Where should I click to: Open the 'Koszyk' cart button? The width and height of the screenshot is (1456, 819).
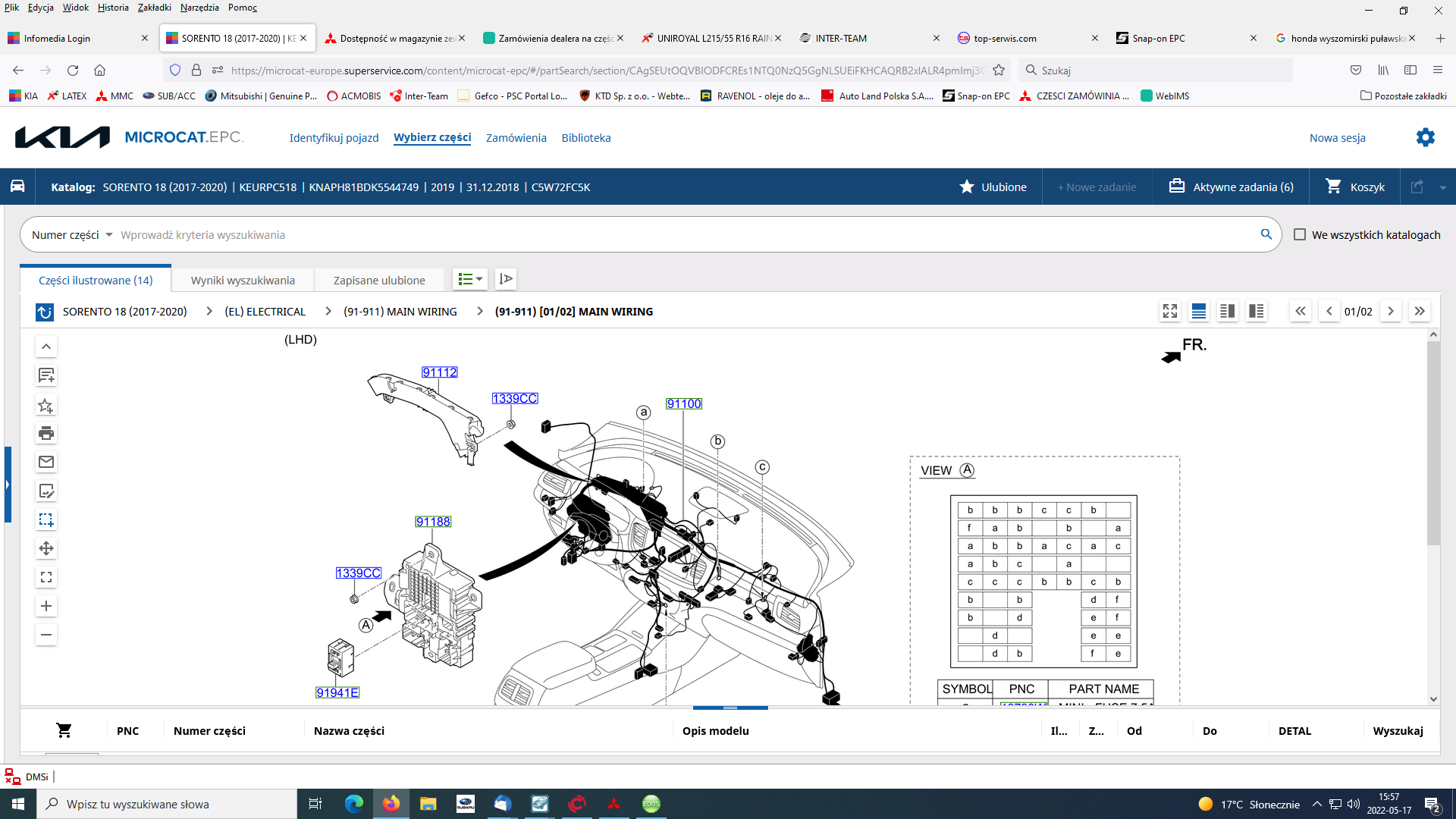point(1354,187)
